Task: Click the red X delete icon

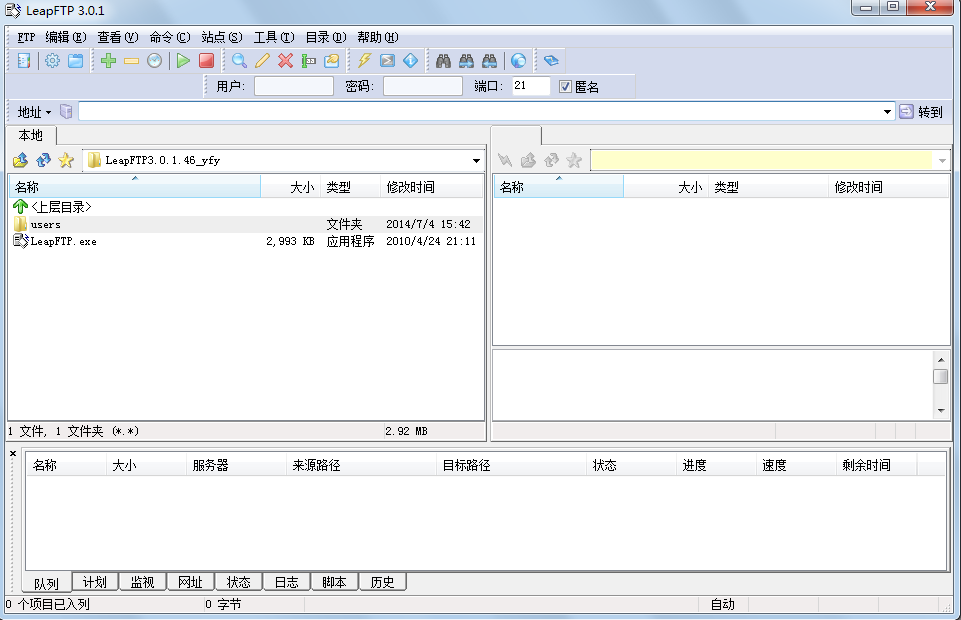Action: 285,61
